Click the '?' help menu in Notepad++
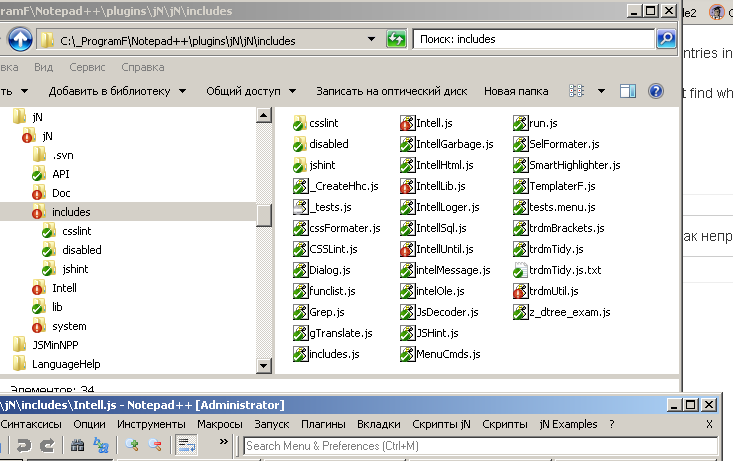The image size is (733, 461). point(611,424)
